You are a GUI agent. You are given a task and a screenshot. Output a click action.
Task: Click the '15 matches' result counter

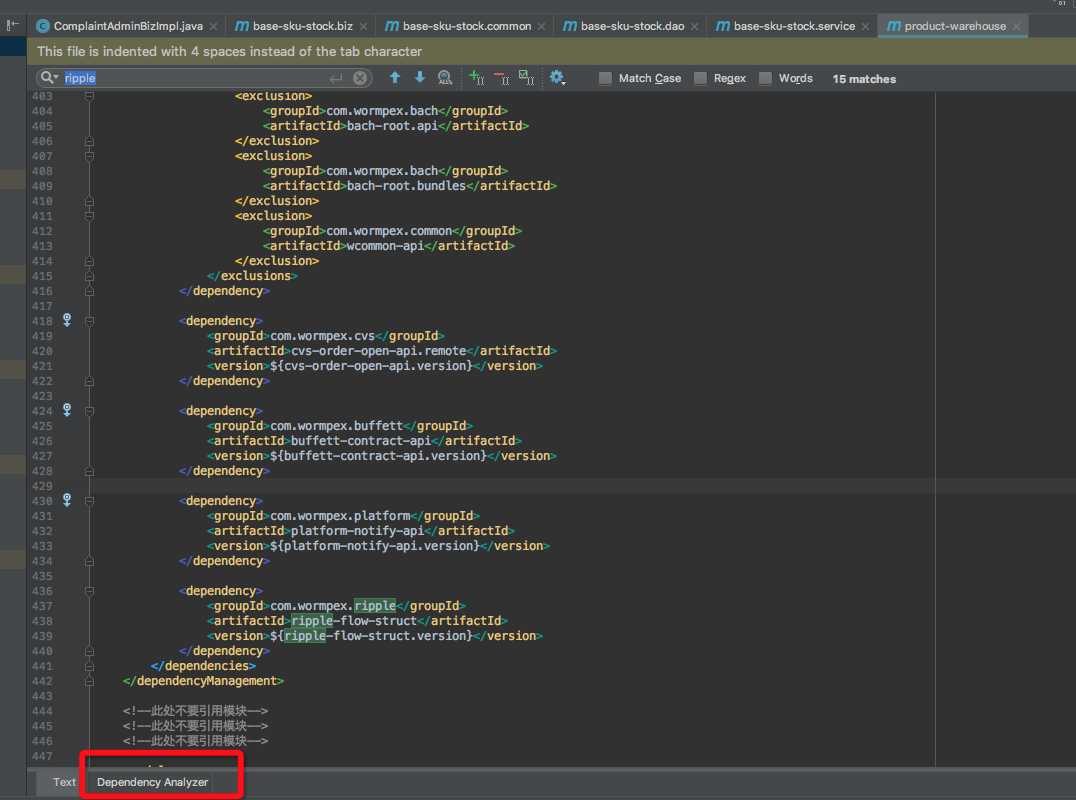(864, 79)
